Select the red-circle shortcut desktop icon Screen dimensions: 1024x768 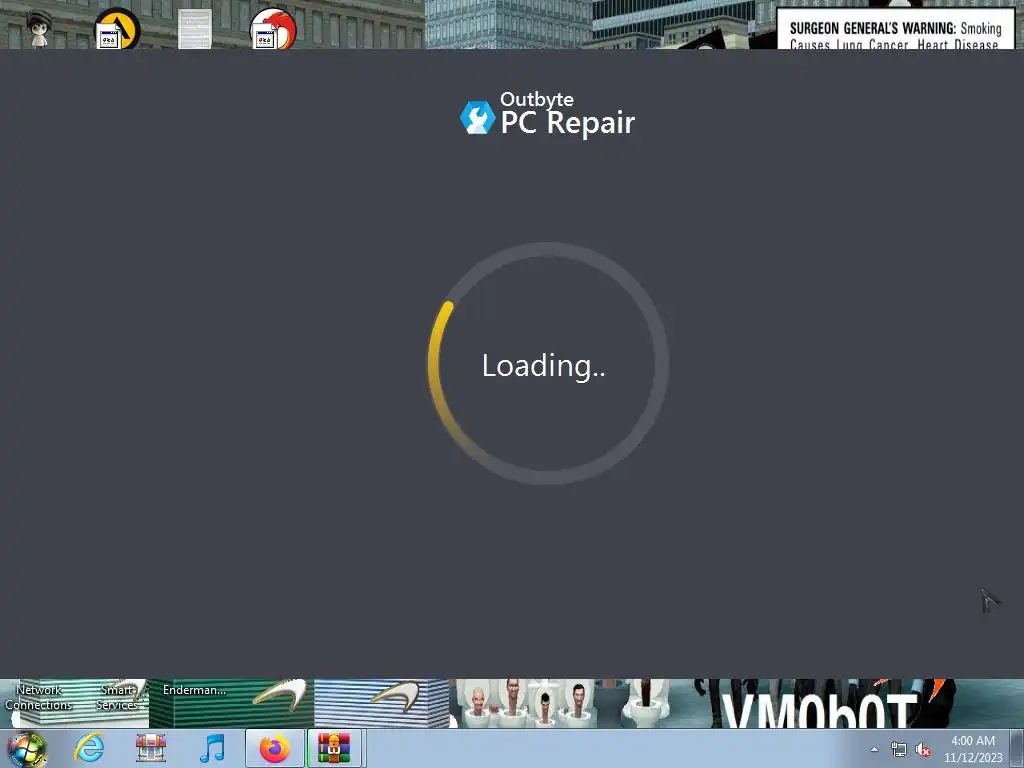coord(273,29)
